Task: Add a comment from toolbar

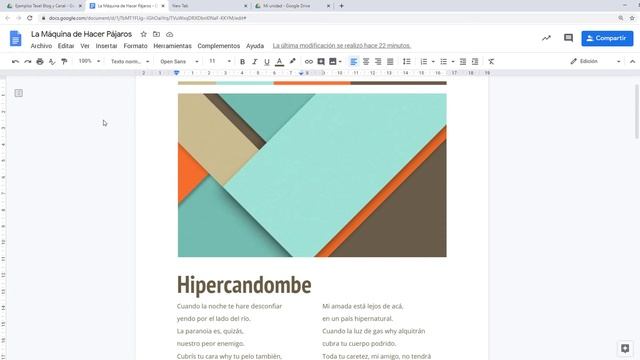Action: tap(321, 62)
